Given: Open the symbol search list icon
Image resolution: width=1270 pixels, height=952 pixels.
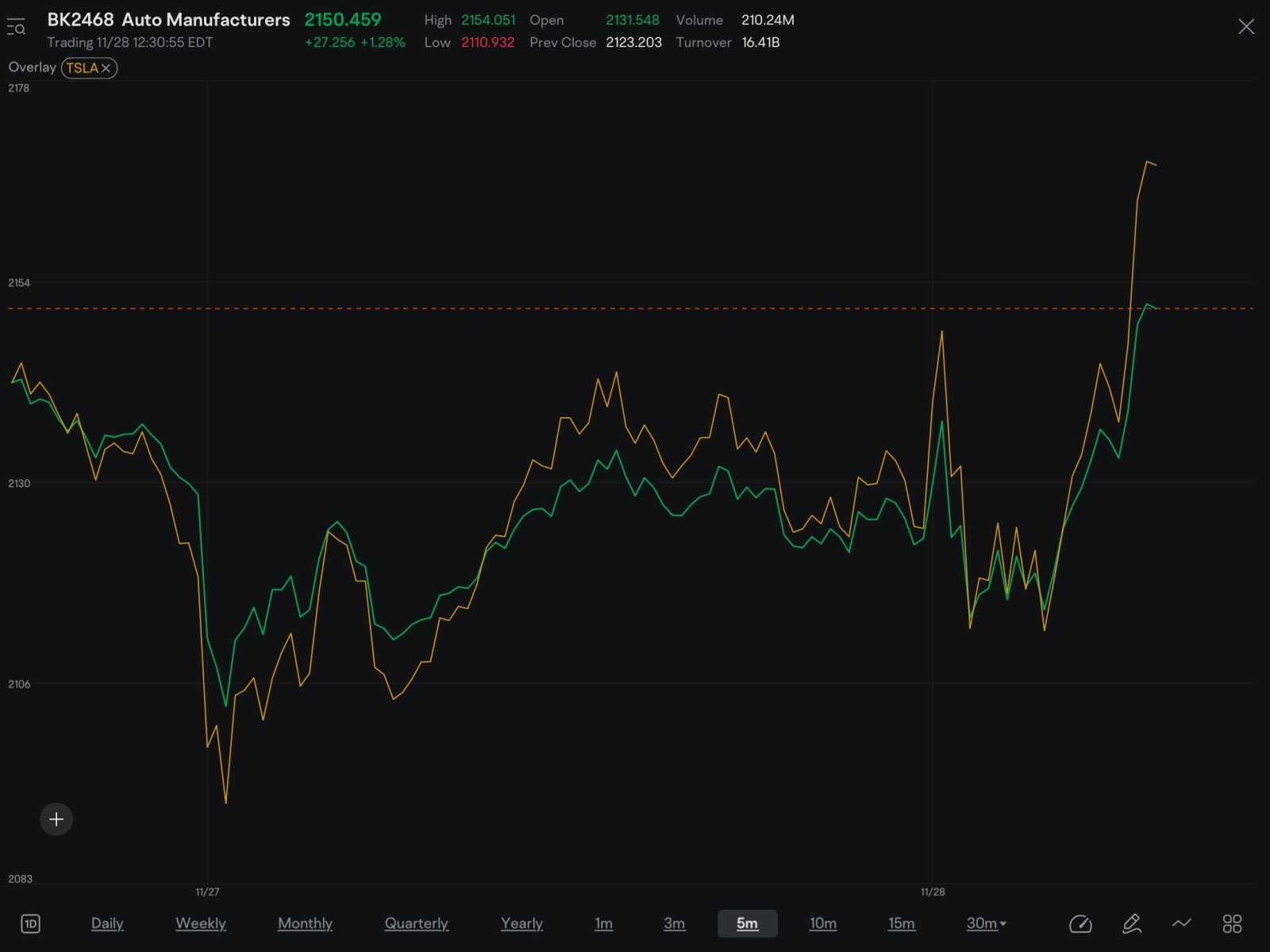Looking at the screenshot, I should coord(16,28).
